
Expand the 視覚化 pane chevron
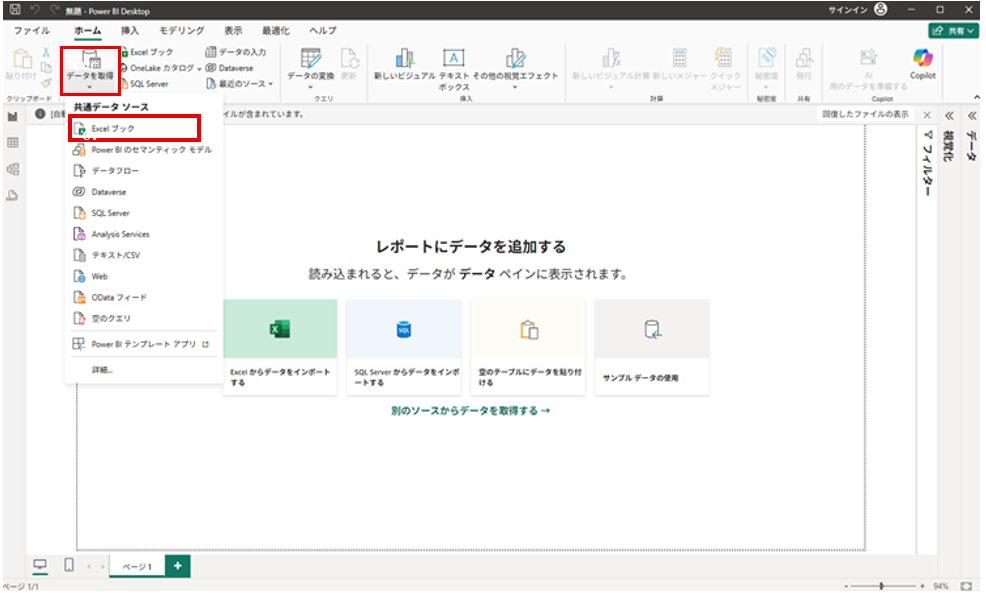[x=950, y=116]
